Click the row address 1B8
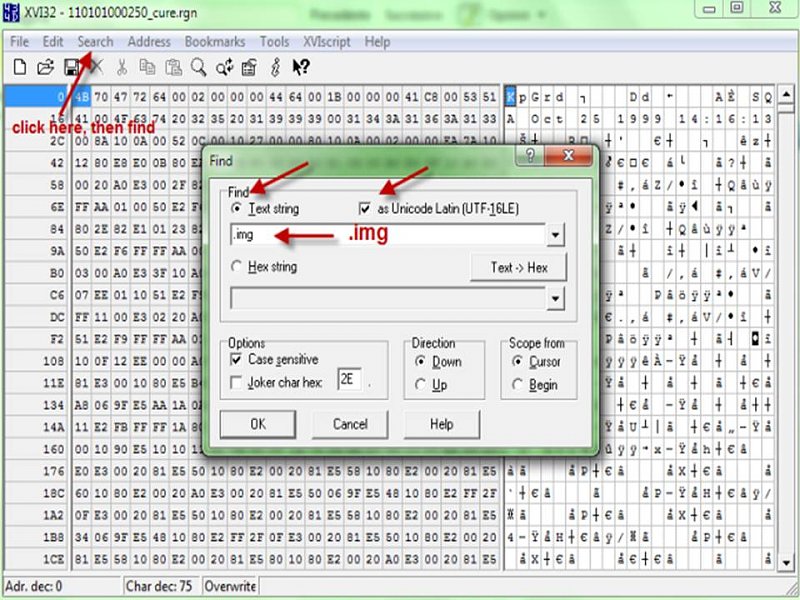Viewport: 800px width, 600px height. pos(53,538)
